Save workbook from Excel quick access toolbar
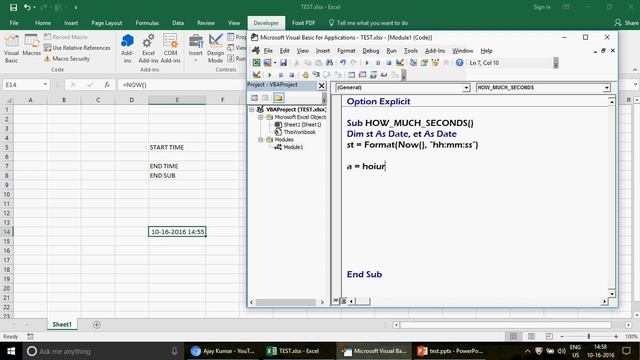This screenshot has width=640, height=360. (x=13, y=7)
